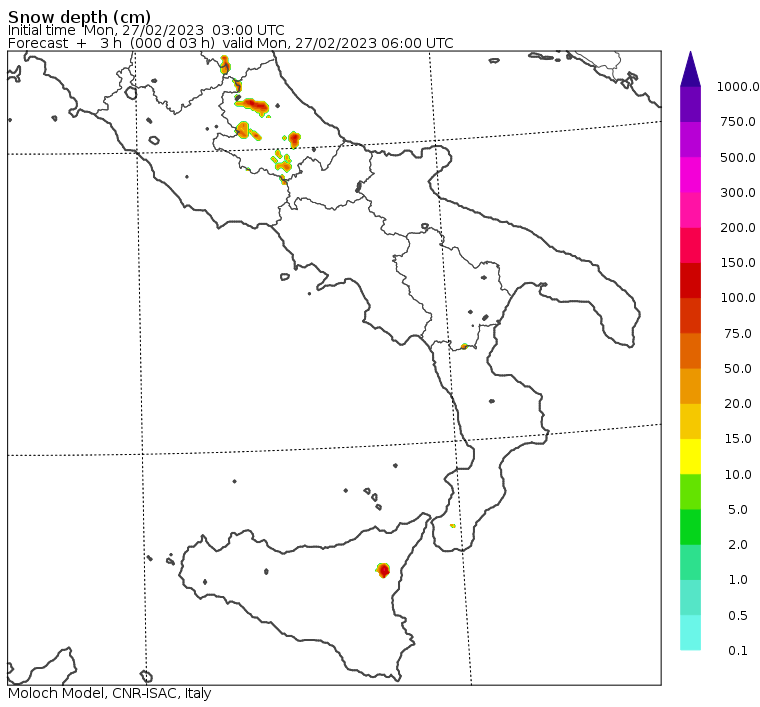The image size is (760, 707).
Task: Click the 300.0 scale label
Action: click(x=738, y=193)
